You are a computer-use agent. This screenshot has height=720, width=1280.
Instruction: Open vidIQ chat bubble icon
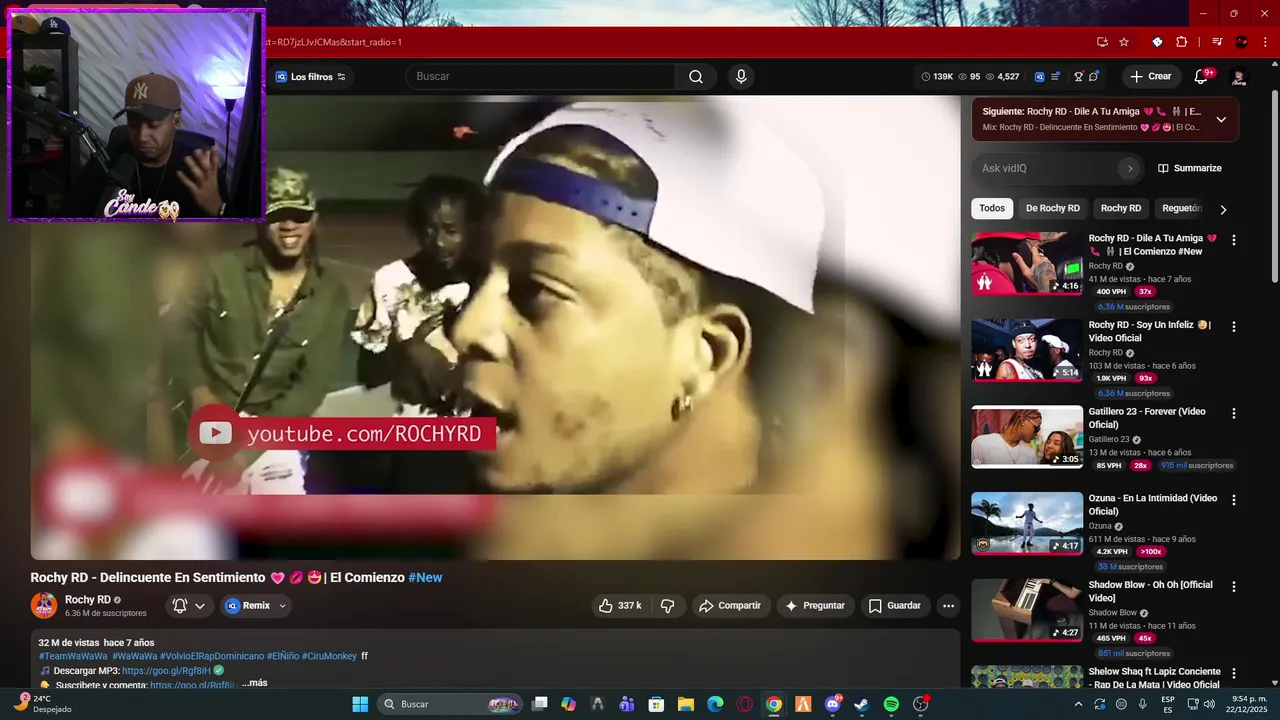[x=1094, y=77]
